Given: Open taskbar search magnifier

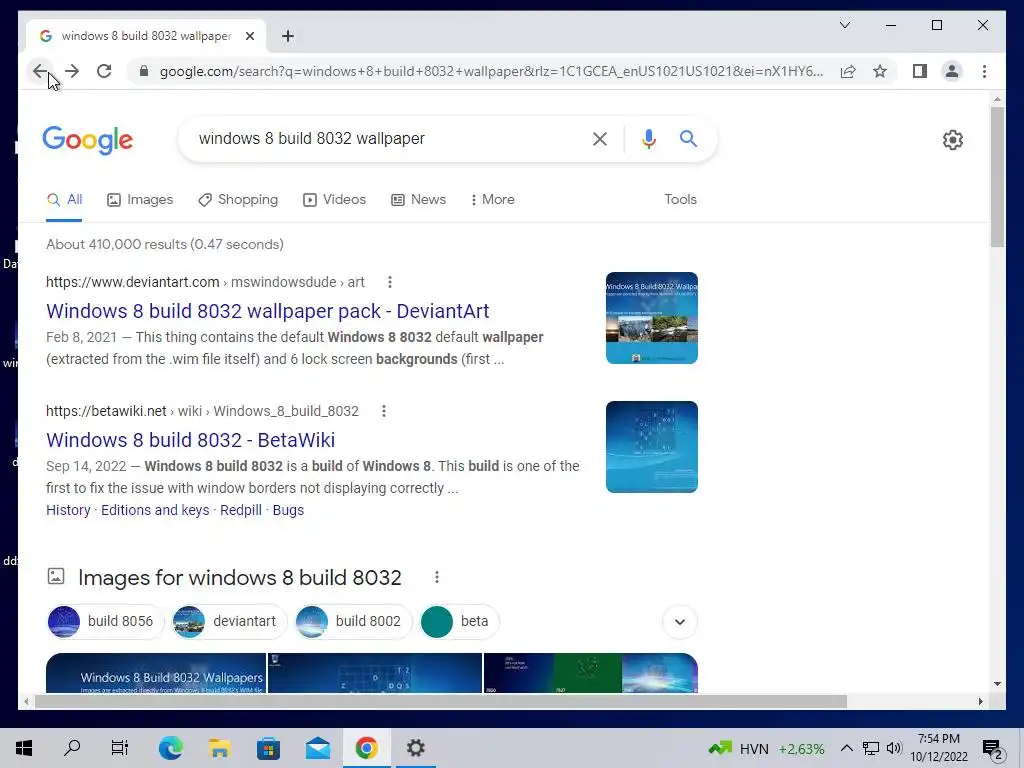Looking at the screenshot, I should point(72,748).
